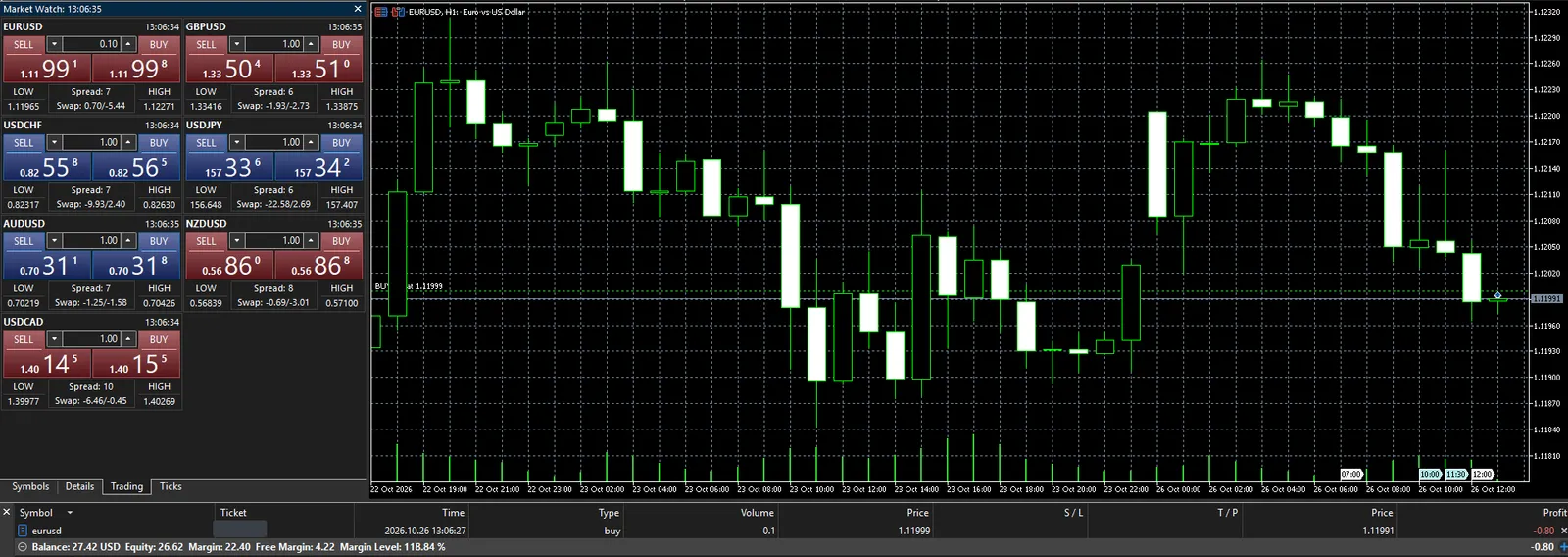1568x557 pixels.
Task: Click the 1.11991 current price tag on axis
Action: pyautogui.click(x=1546, y=298)
